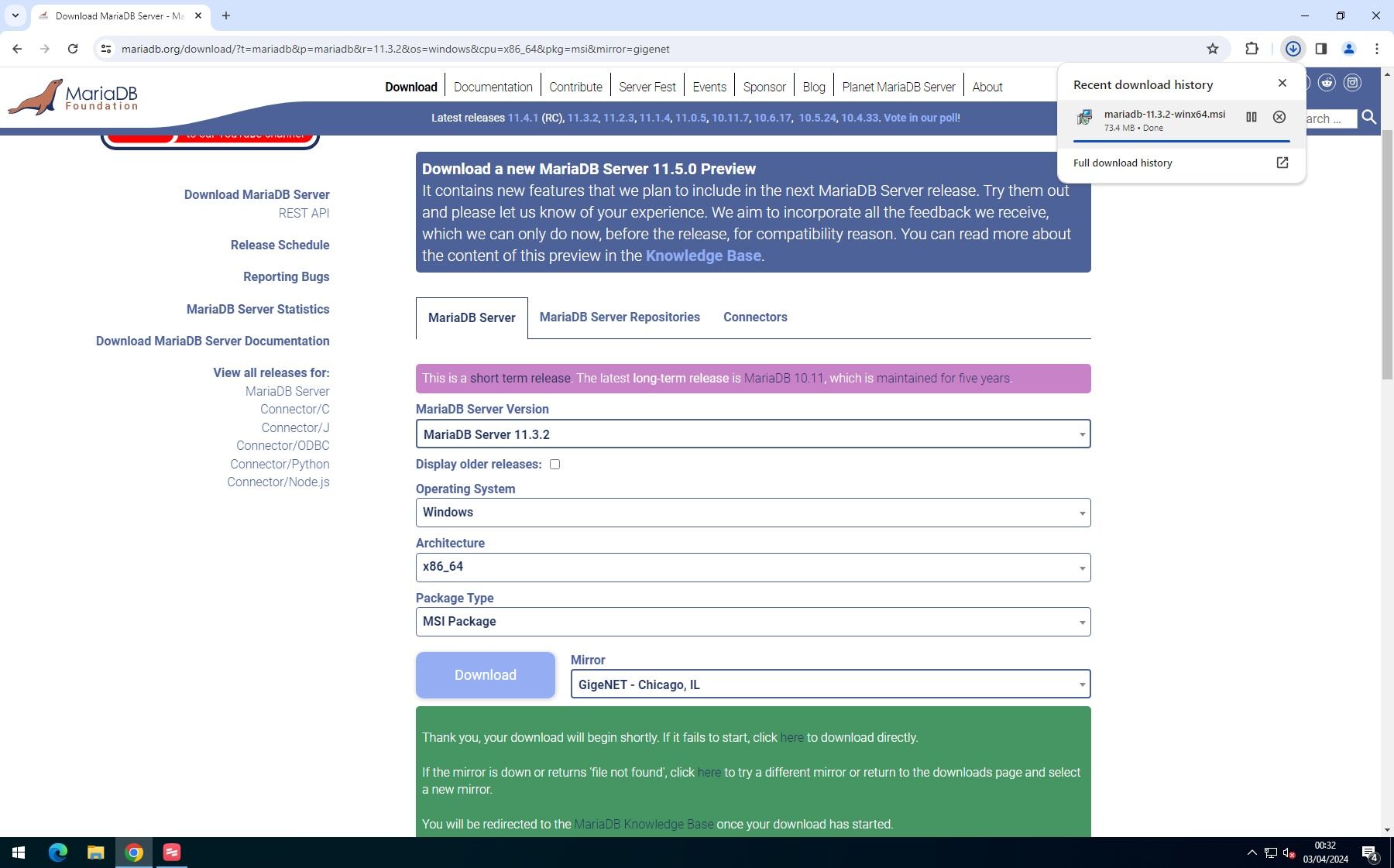Open Connector/Python releases link
The height and width of the screenshot is (868, 1394).
click(280, 465)
